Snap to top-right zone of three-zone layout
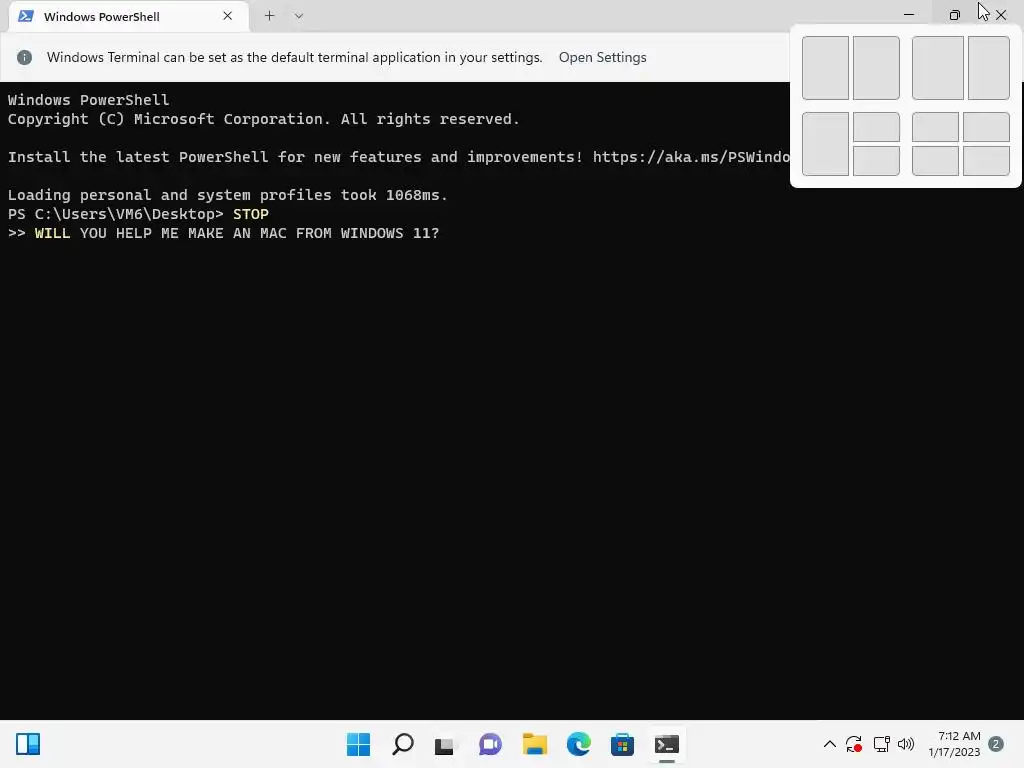This screenshot has height=768, width=1024. tap(876, 127)
